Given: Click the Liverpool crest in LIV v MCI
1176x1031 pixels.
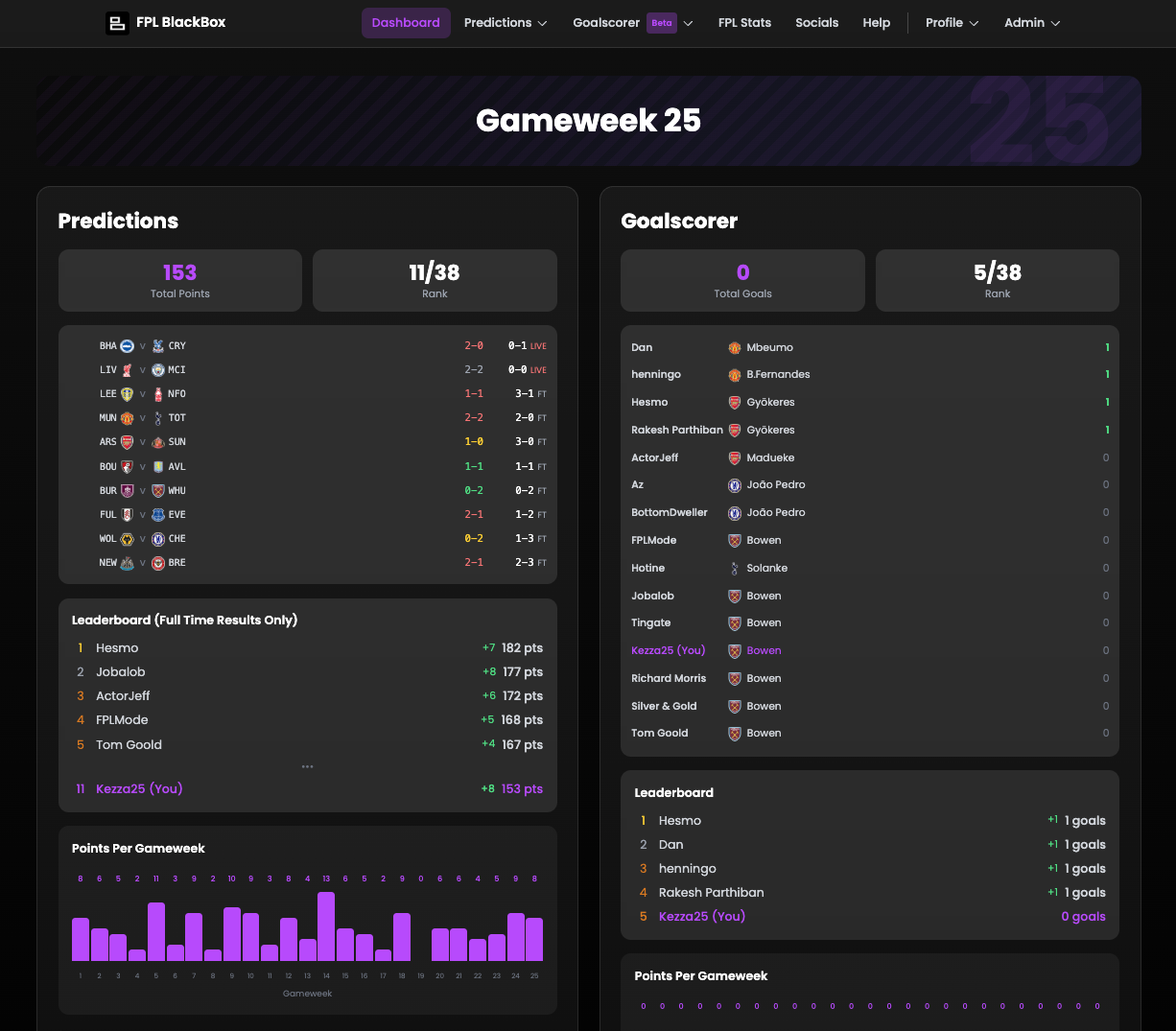Looking at the screenshot, I should tap(127, 369).
